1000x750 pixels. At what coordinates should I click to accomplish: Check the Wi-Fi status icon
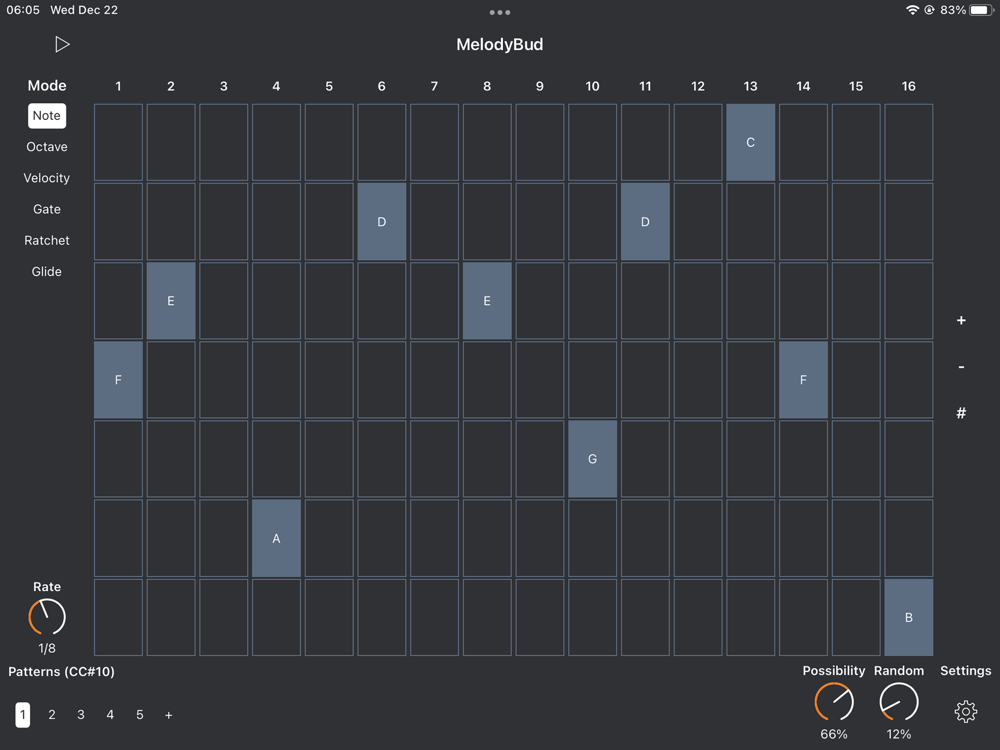click(x=913, y=10)
